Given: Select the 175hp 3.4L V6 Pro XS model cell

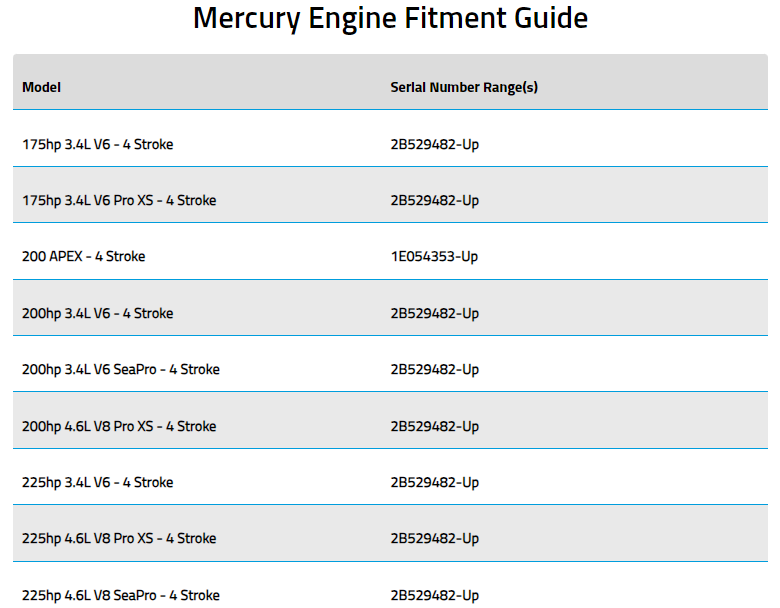Looking at the screenshot, I should (118, 200).
